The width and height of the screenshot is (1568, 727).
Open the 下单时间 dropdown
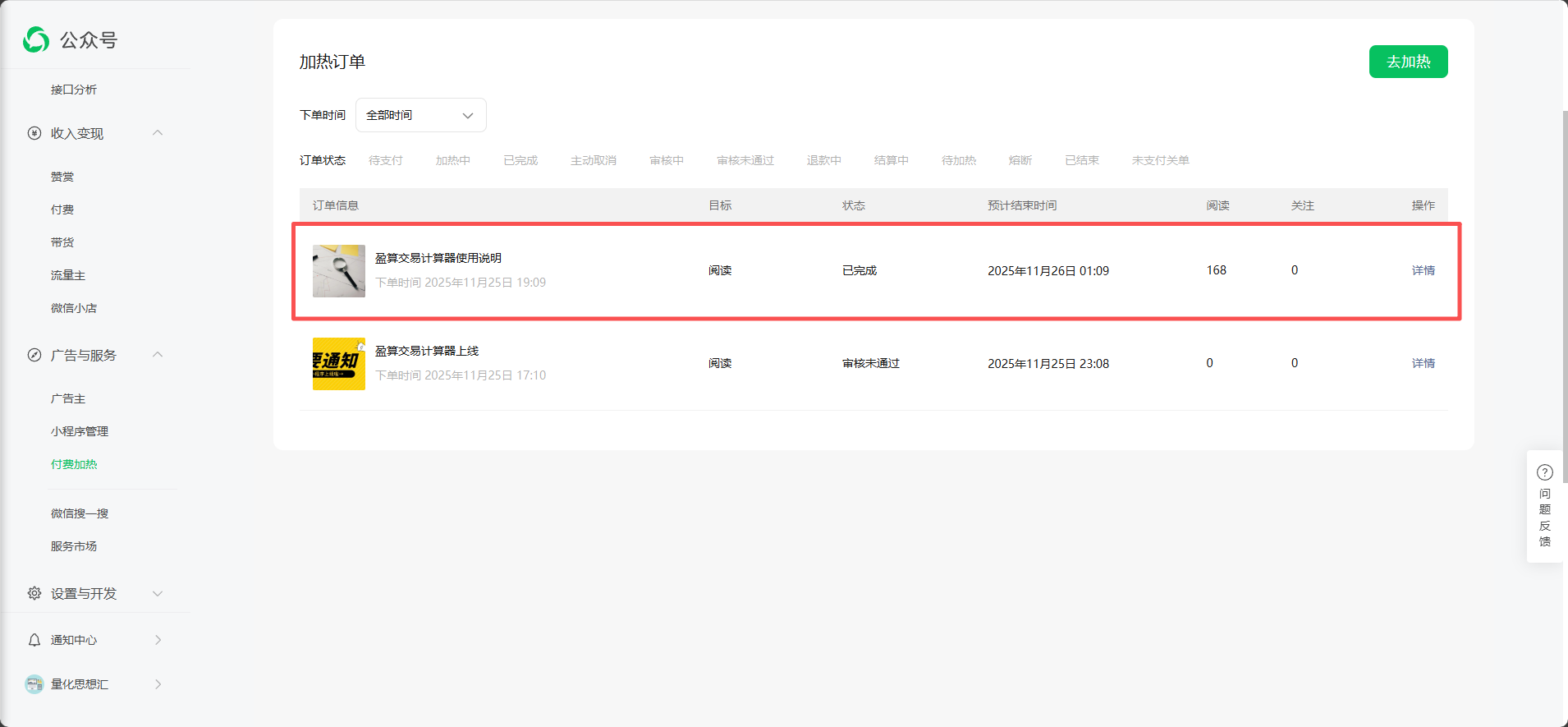[x=420, y=115]
